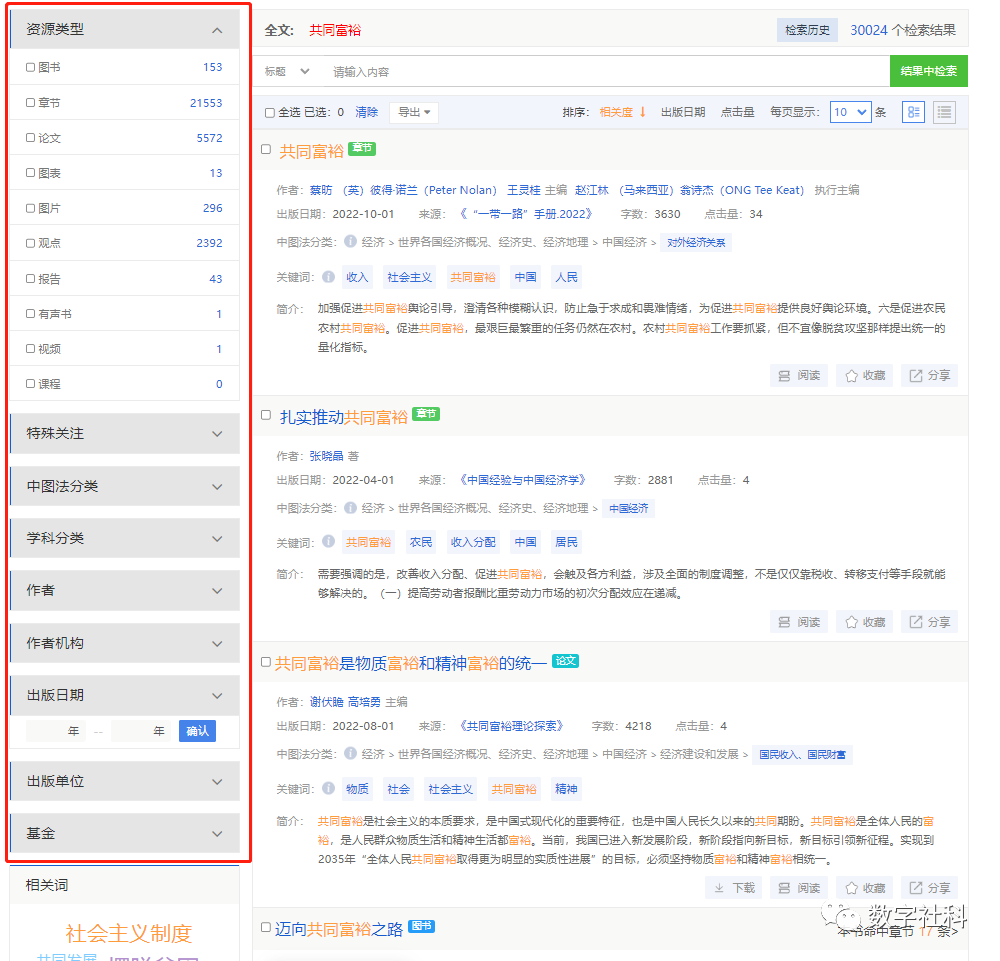
Task: Click the green 结果中检索 button
Action: pyautogui.click(x=928, y=71)
